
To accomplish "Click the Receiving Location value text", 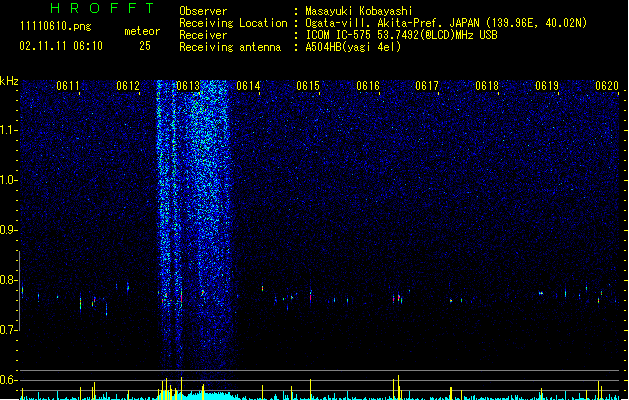I will pyautogui.click(x=446, y=23).
